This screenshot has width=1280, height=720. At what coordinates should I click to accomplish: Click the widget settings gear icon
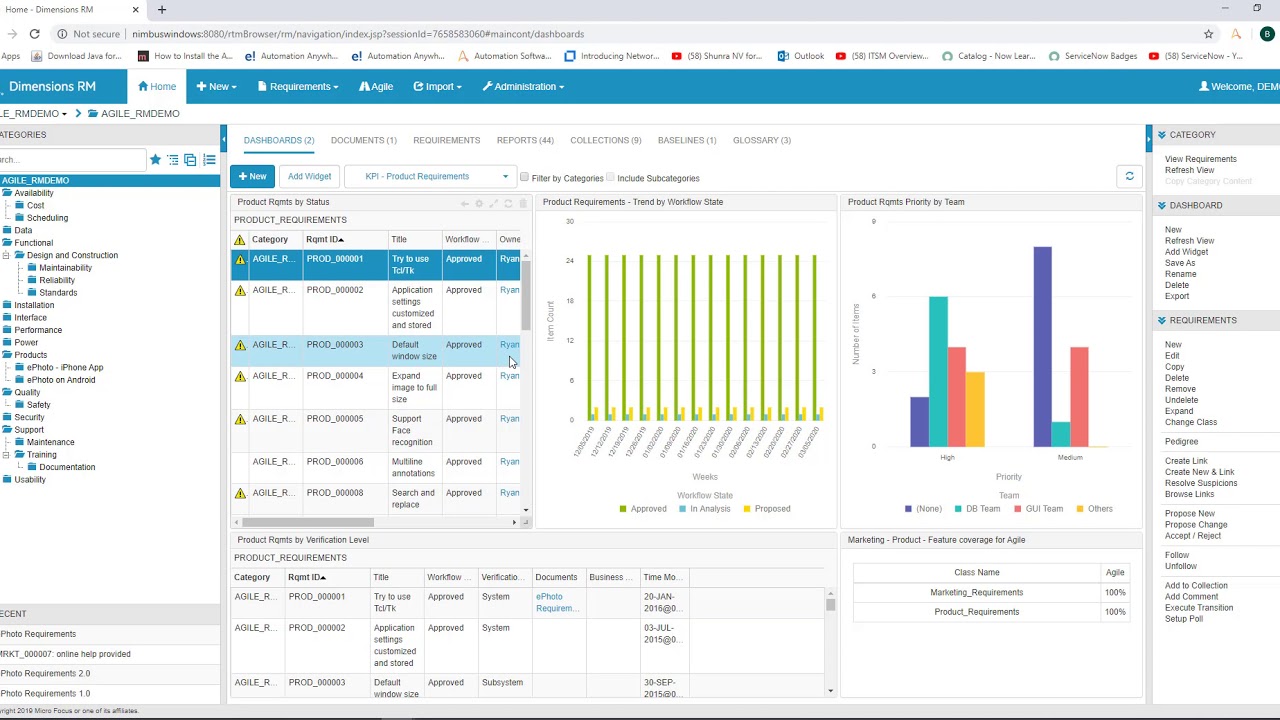click(479, 203)
